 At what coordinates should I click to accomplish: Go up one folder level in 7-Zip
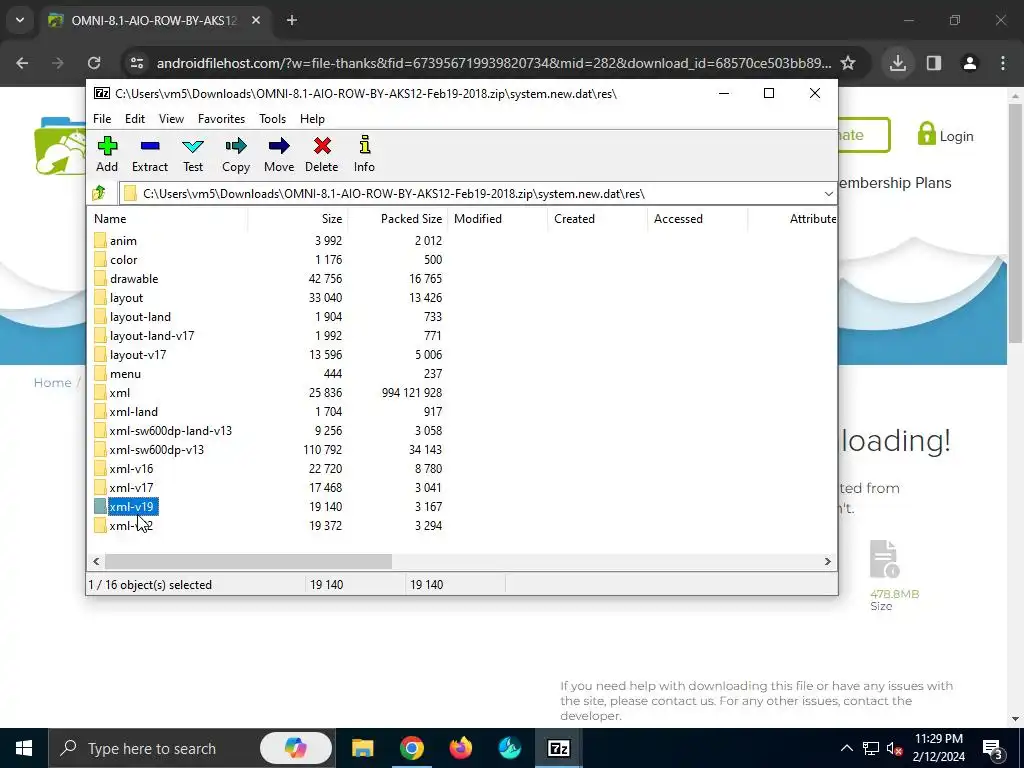tap(99, 193)
